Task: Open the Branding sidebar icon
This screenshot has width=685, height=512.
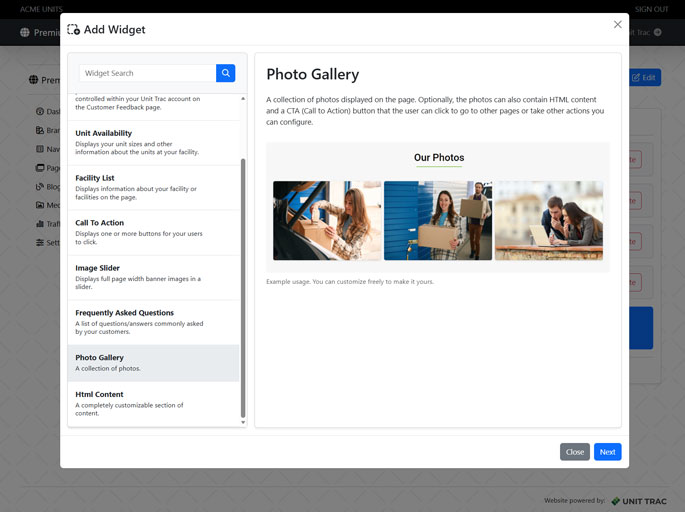Action: point(40,130)
